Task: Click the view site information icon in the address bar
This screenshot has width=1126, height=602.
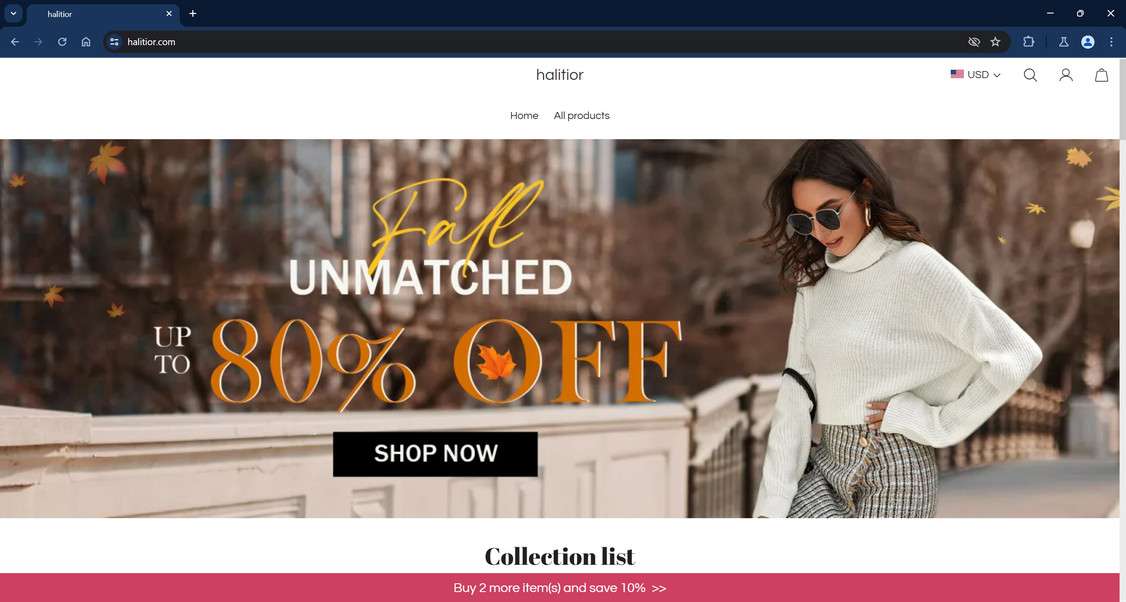Action: coord(114,42)
